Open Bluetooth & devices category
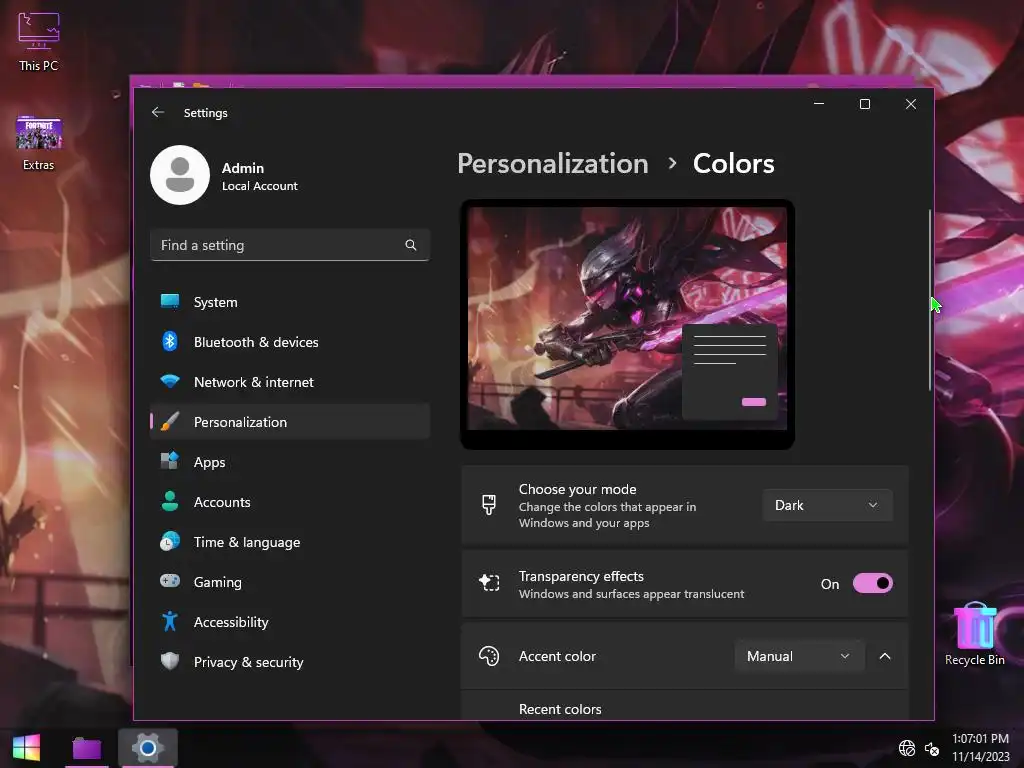This screenshot has width=1024, height=768. (x=290, y=342)
